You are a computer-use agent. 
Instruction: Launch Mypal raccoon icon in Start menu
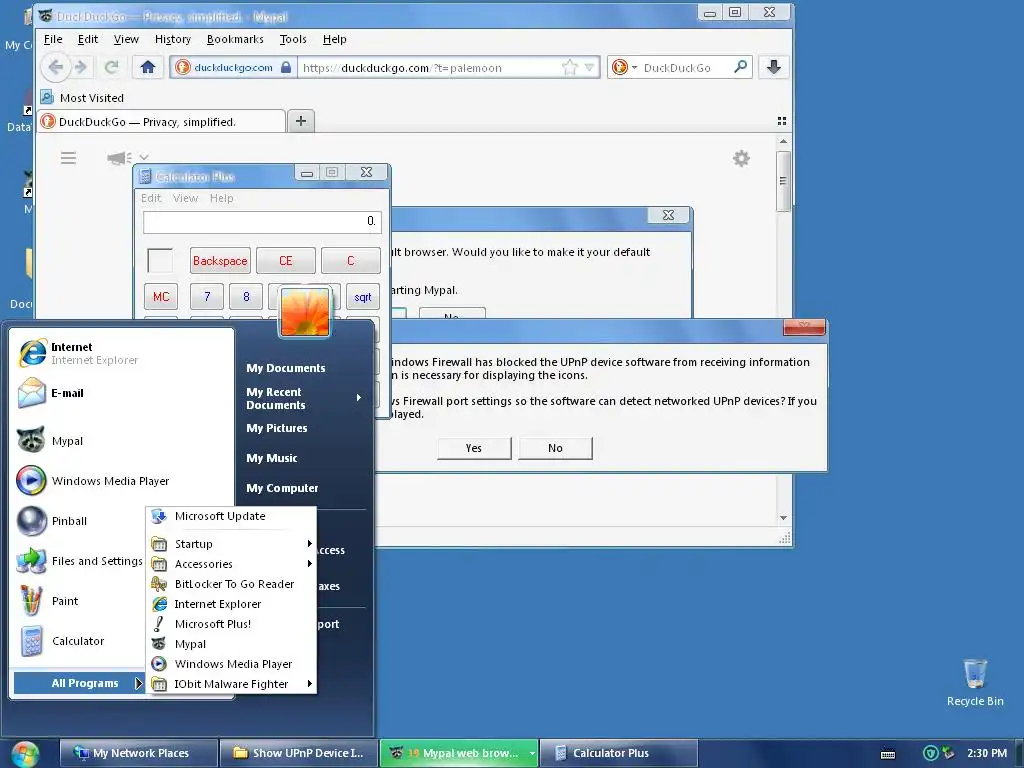31,440
